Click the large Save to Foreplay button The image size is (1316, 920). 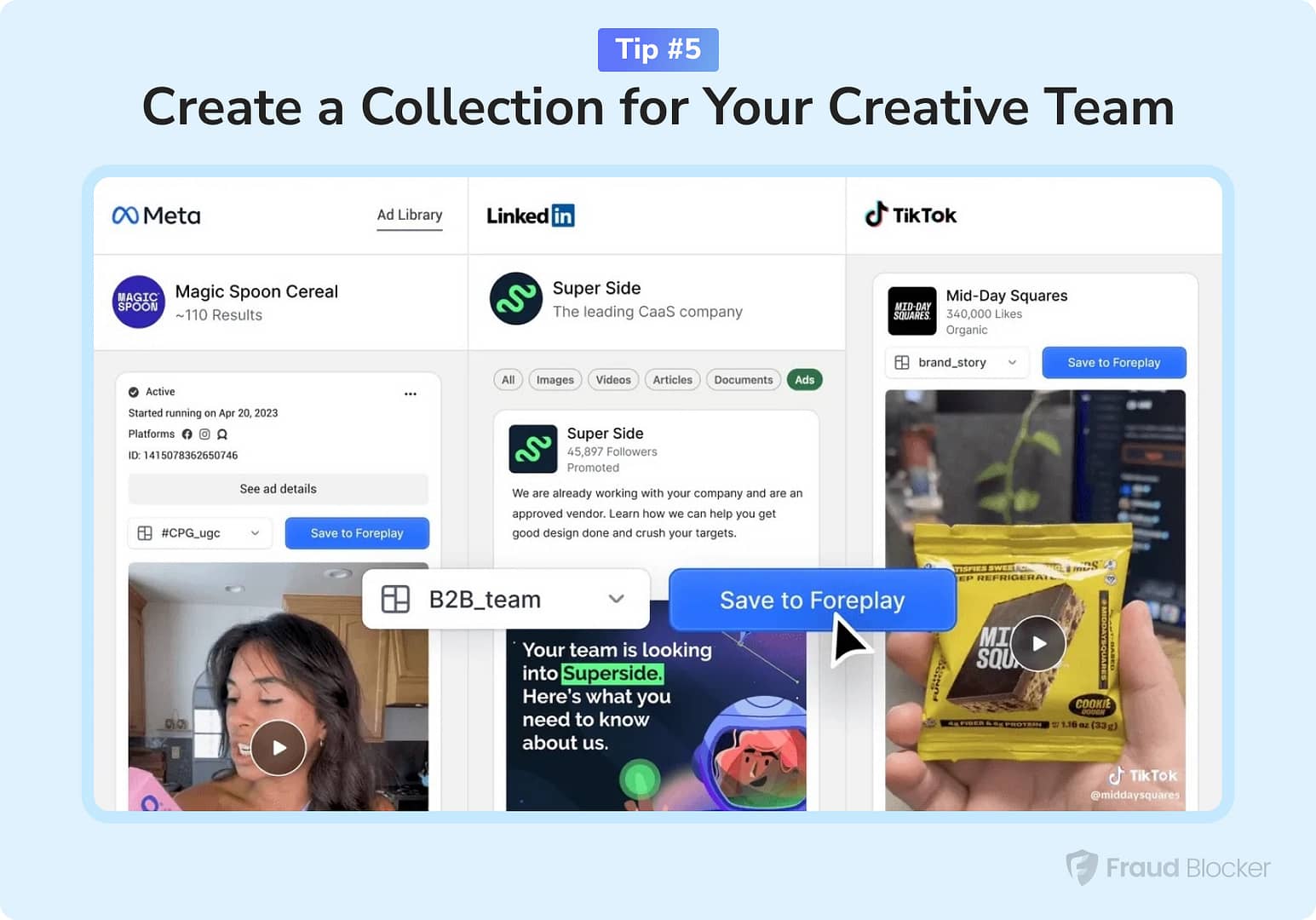click(x=812, y=601)
